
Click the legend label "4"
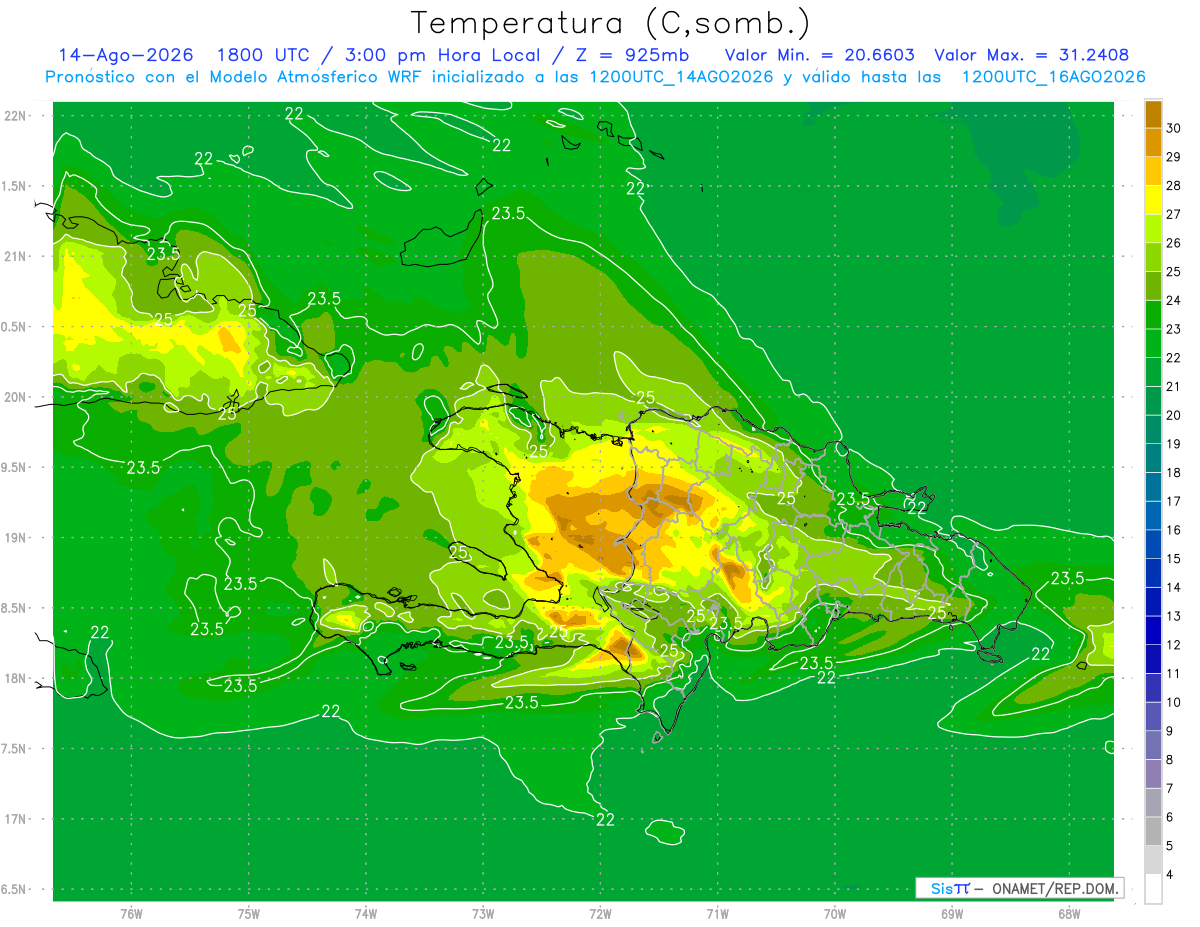tap(1171, 874)
